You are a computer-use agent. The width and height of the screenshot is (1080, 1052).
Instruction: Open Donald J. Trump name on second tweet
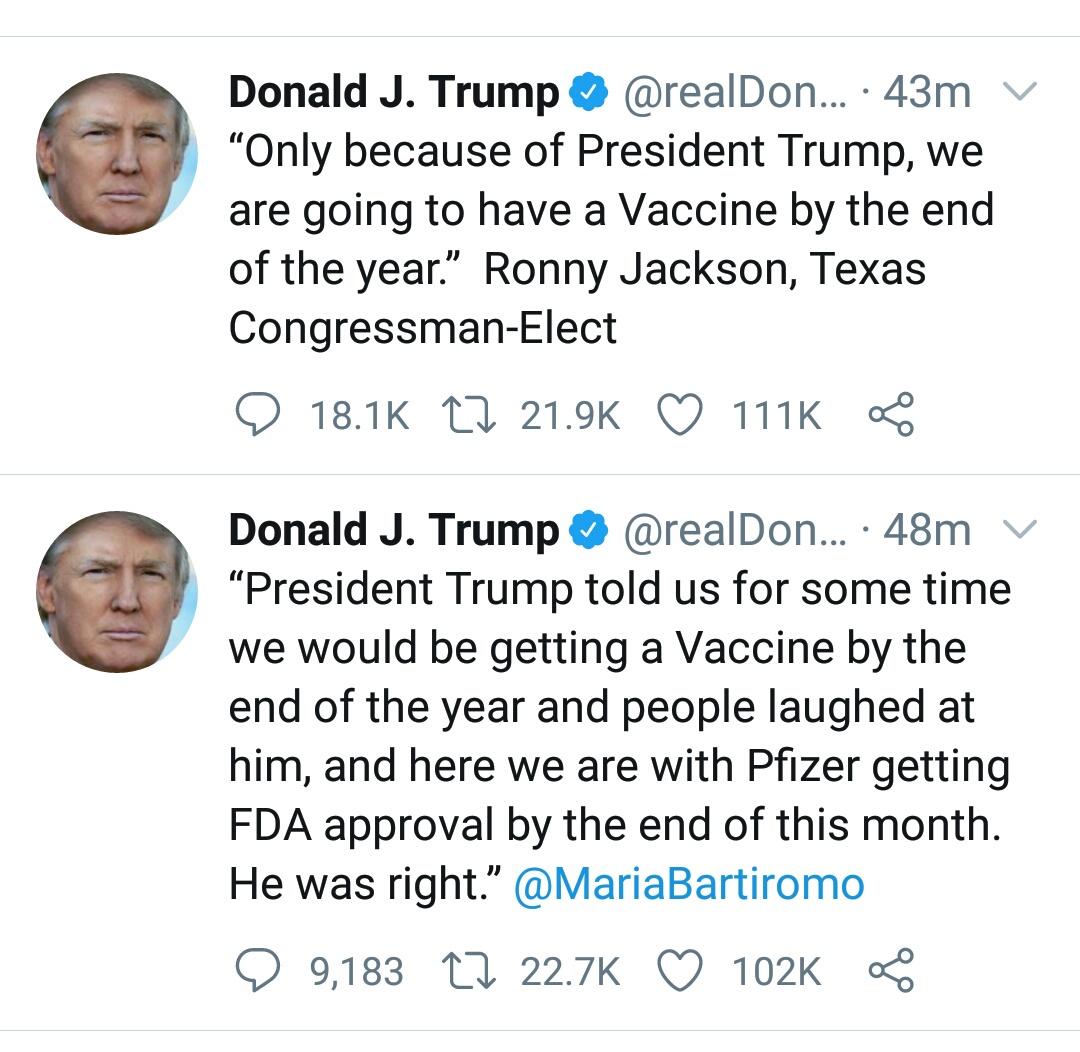click(394, 530)
